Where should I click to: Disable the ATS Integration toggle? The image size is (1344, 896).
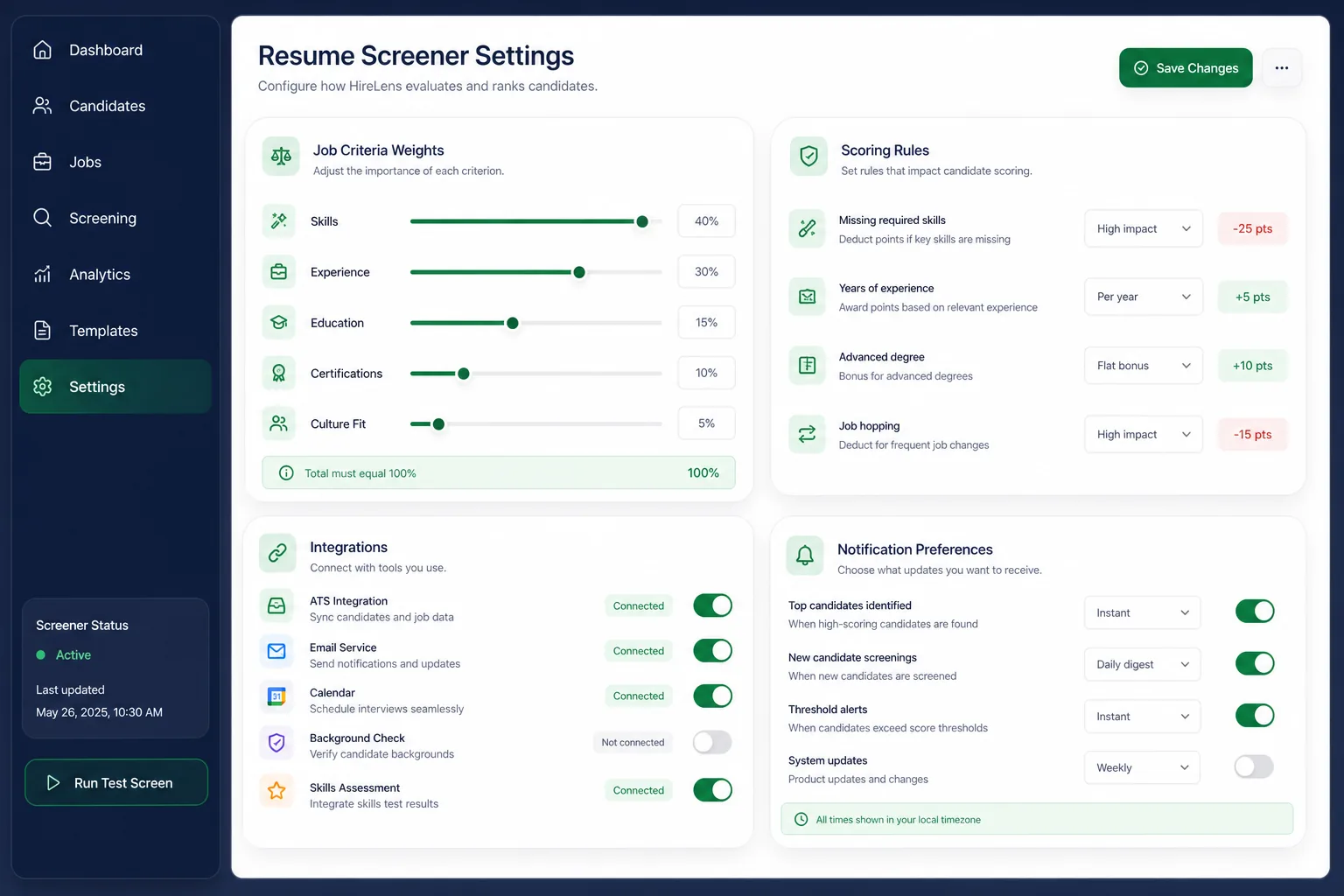[x=713, y=605]
